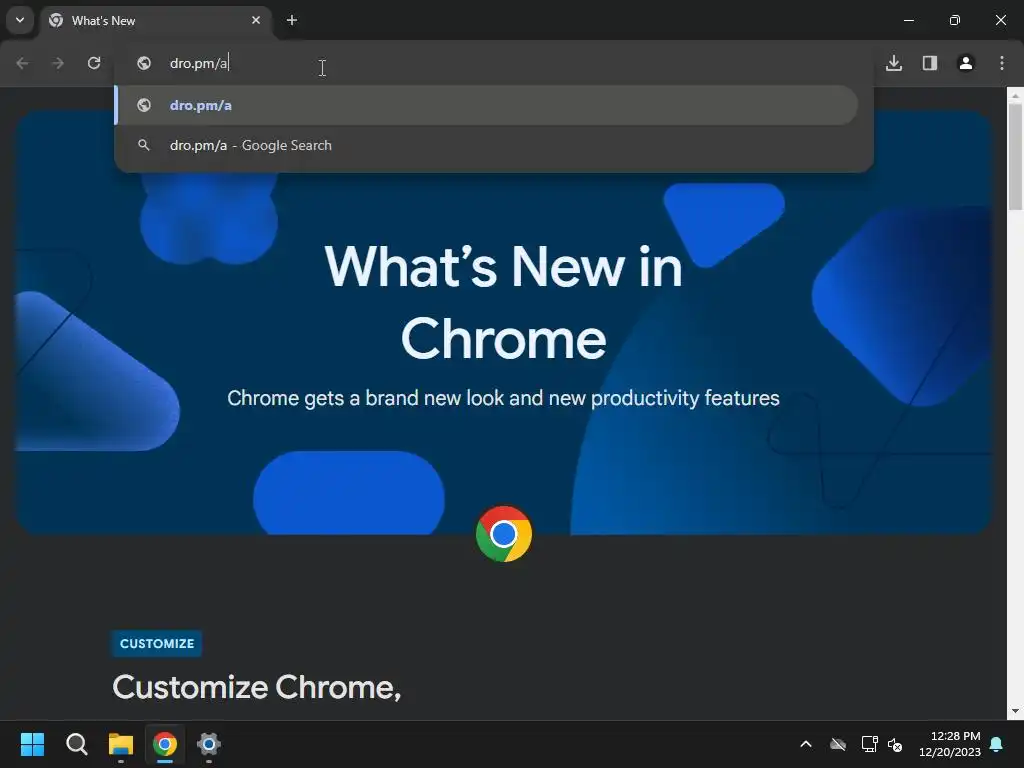
Task: Open the Windows Start menu
Action: pyautogui.click(x=32, y=744)
